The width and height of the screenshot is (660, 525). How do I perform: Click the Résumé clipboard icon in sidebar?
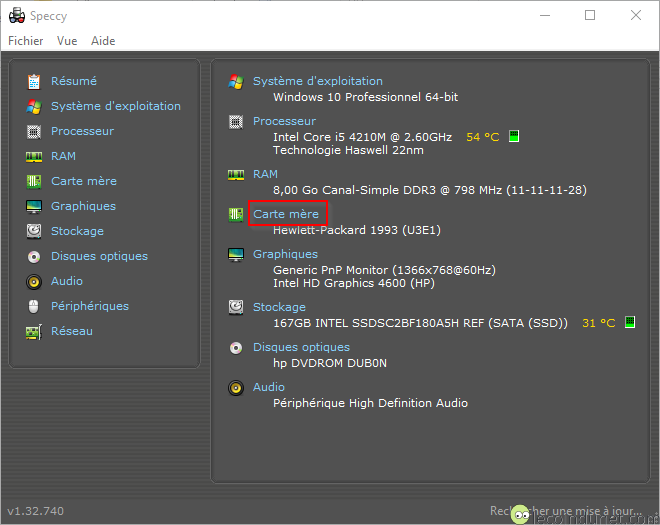click(x=34, y=81)
